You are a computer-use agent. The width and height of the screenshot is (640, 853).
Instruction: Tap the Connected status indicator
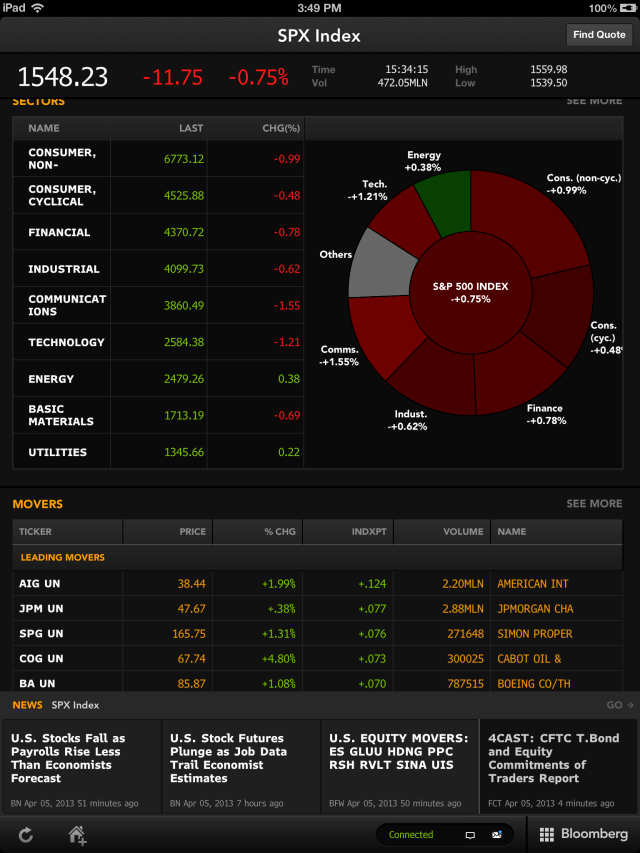click(411, 834)
